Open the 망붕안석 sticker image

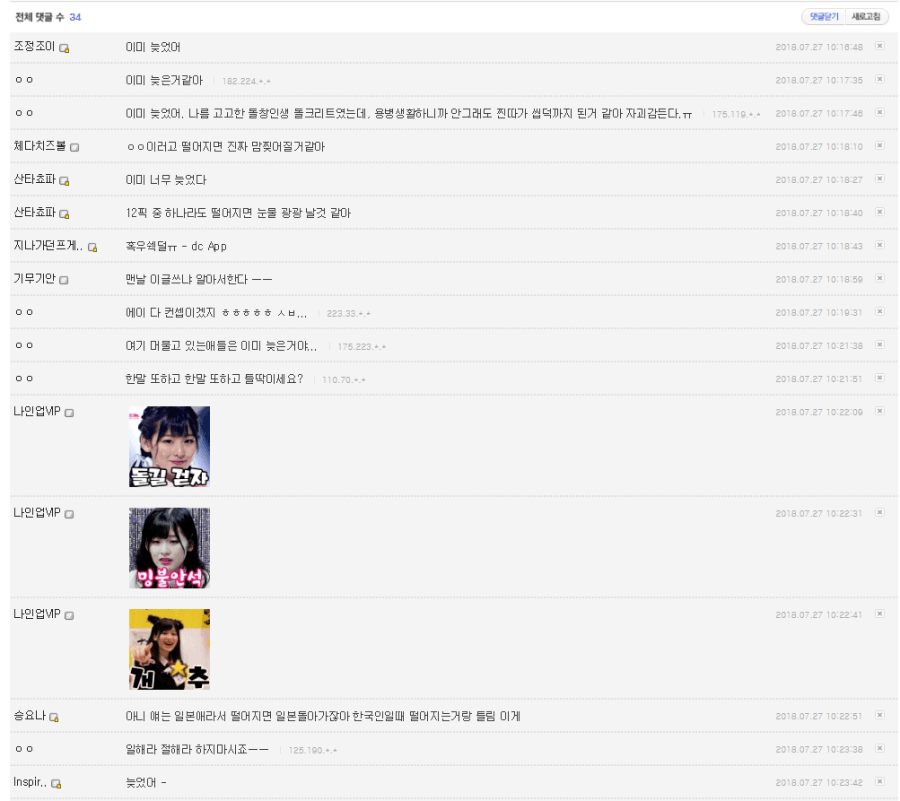pos(169,548)
